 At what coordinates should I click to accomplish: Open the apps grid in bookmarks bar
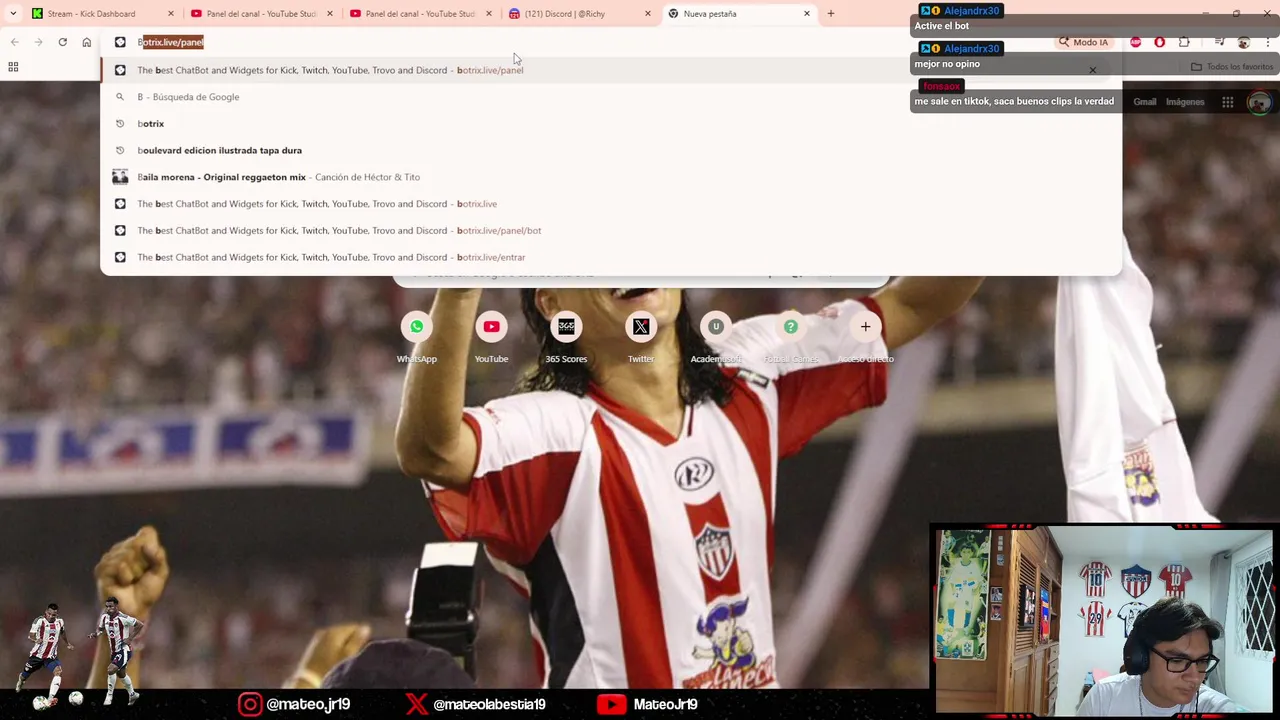13,67
